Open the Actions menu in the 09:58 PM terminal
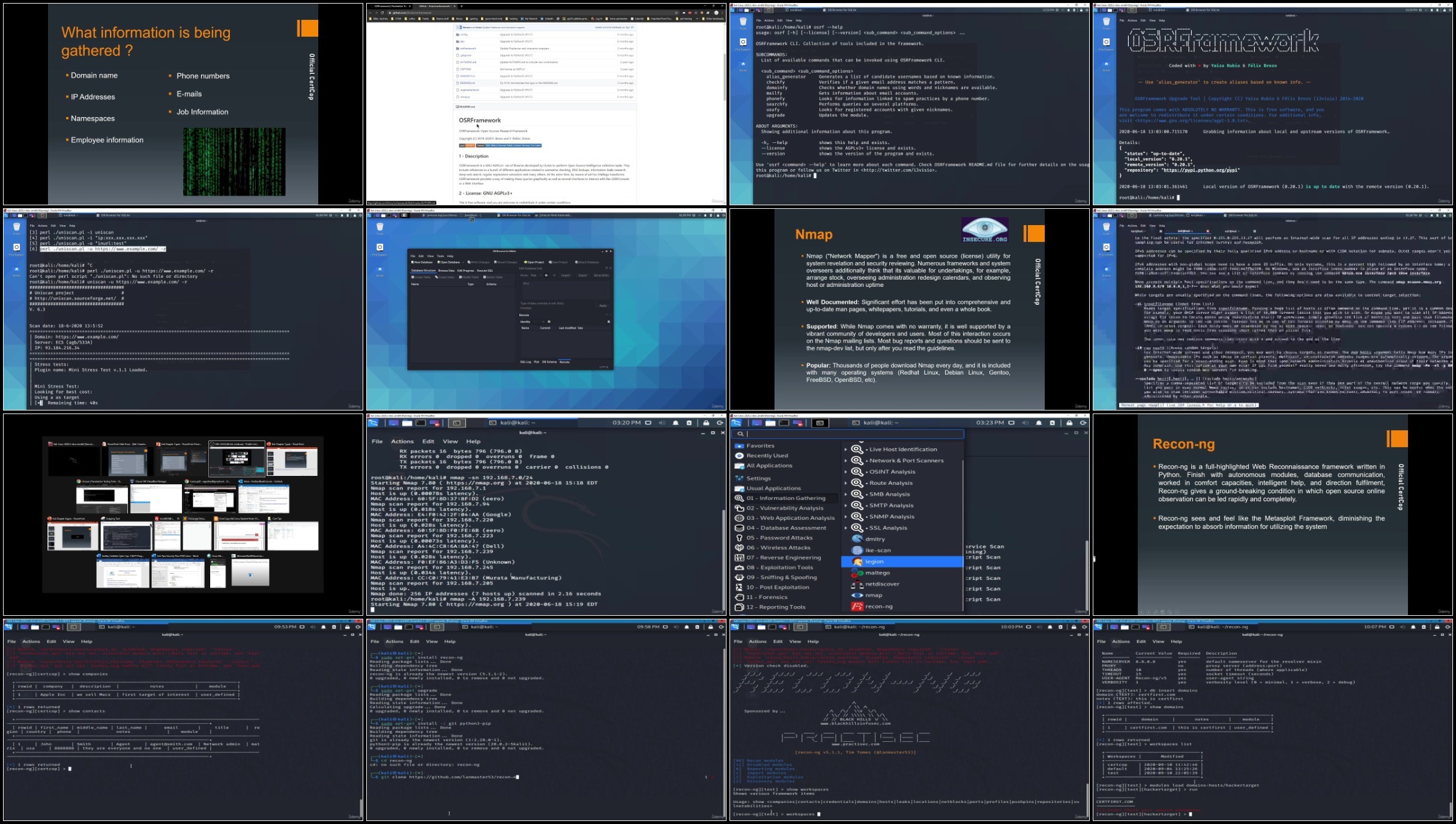Image resolution: width=1456 pixels, height=824 pixels. 394,642
